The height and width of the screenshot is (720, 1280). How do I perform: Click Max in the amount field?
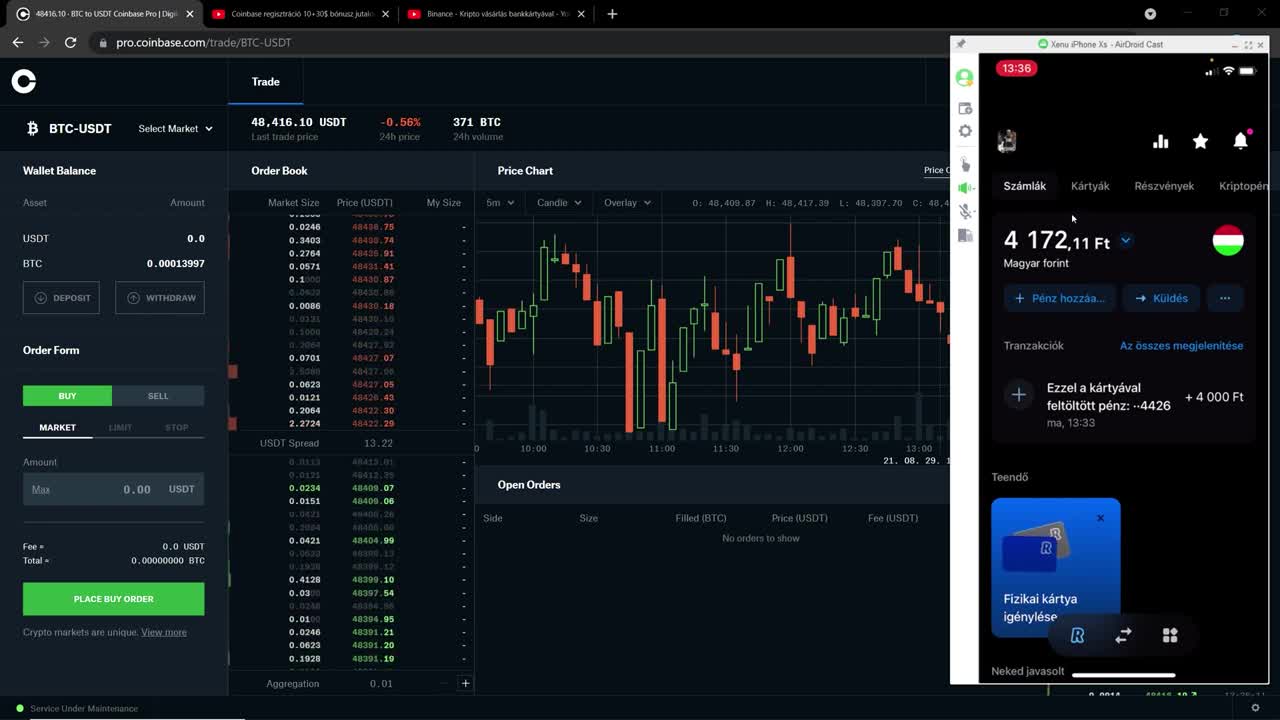(x=40, y=489)
